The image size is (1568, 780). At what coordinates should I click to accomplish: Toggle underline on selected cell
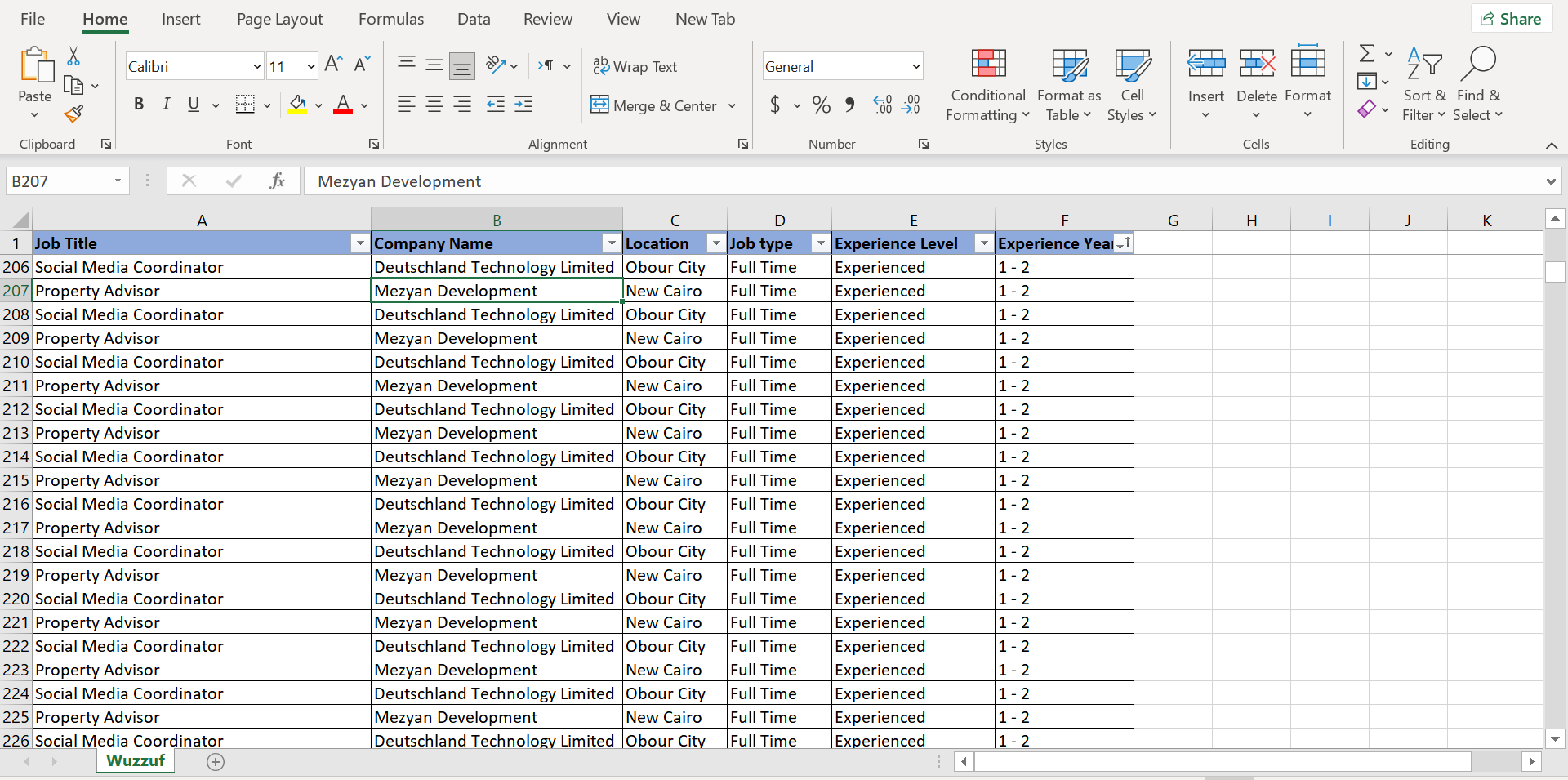click(193, 105)
